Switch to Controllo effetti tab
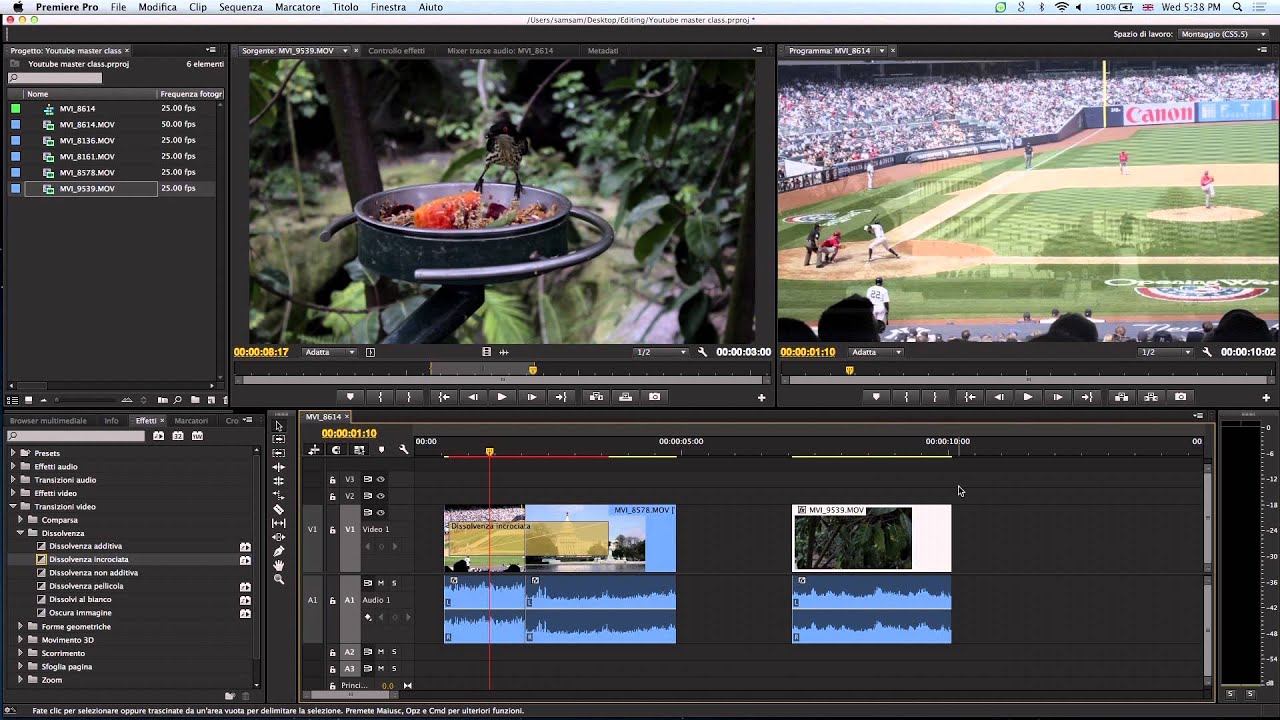Screen dimensions: 1280x720 396,50
